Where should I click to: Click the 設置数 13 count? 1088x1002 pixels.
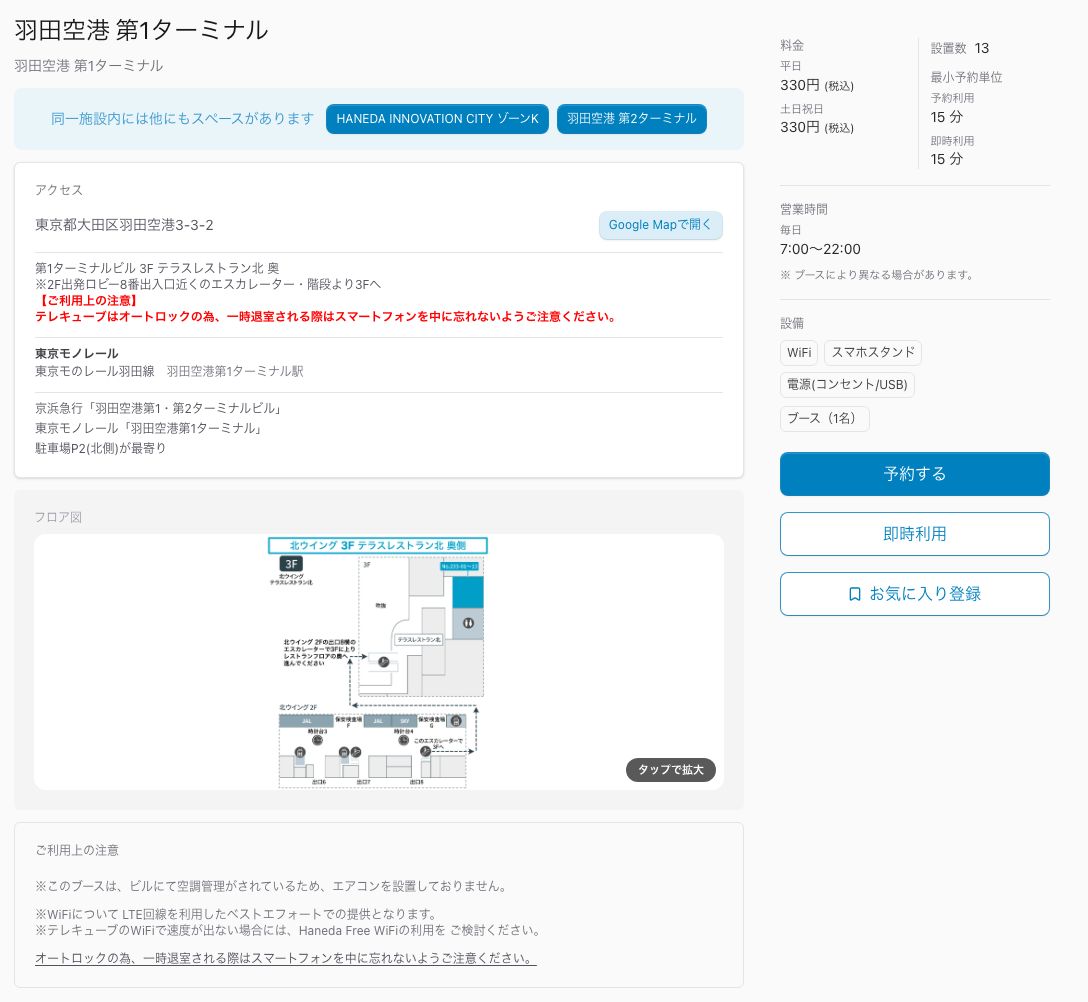pyautogui.click(x=960, y=48)
